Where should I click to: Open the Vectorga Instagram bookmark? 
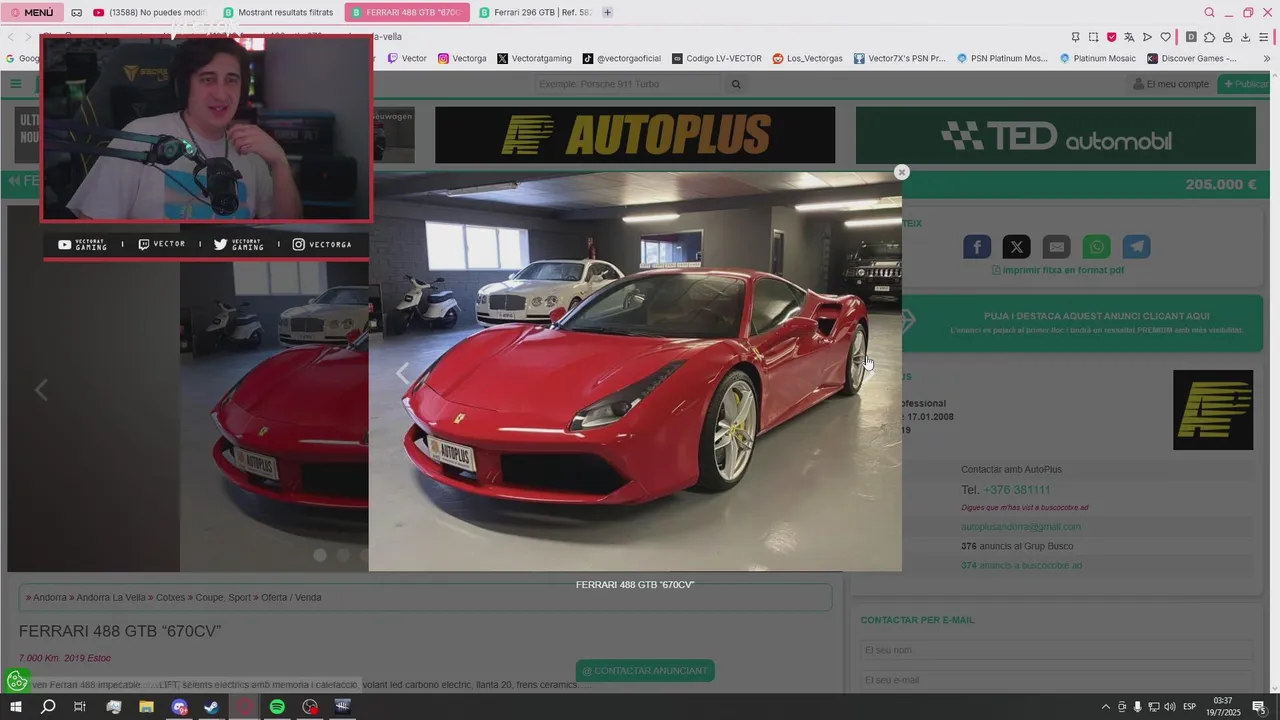coord(462,58)
